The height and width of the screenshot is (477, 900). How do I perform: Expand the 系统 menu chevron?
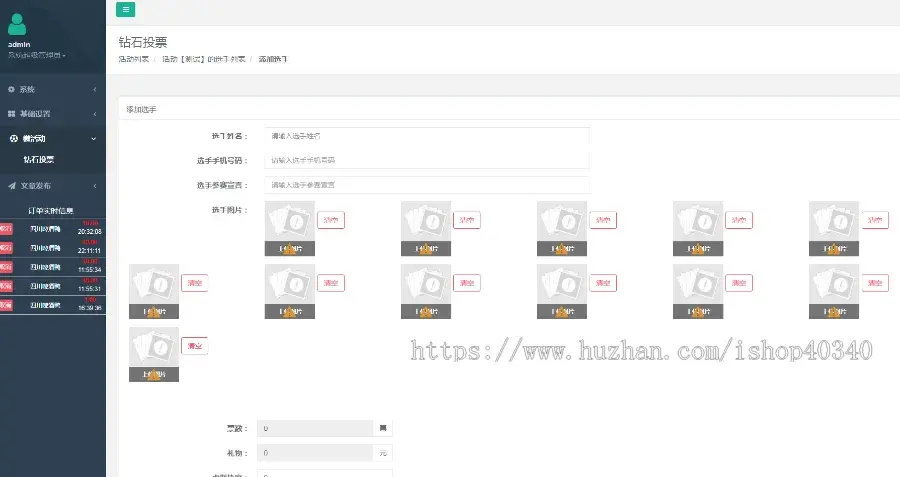tap(95, 90)
